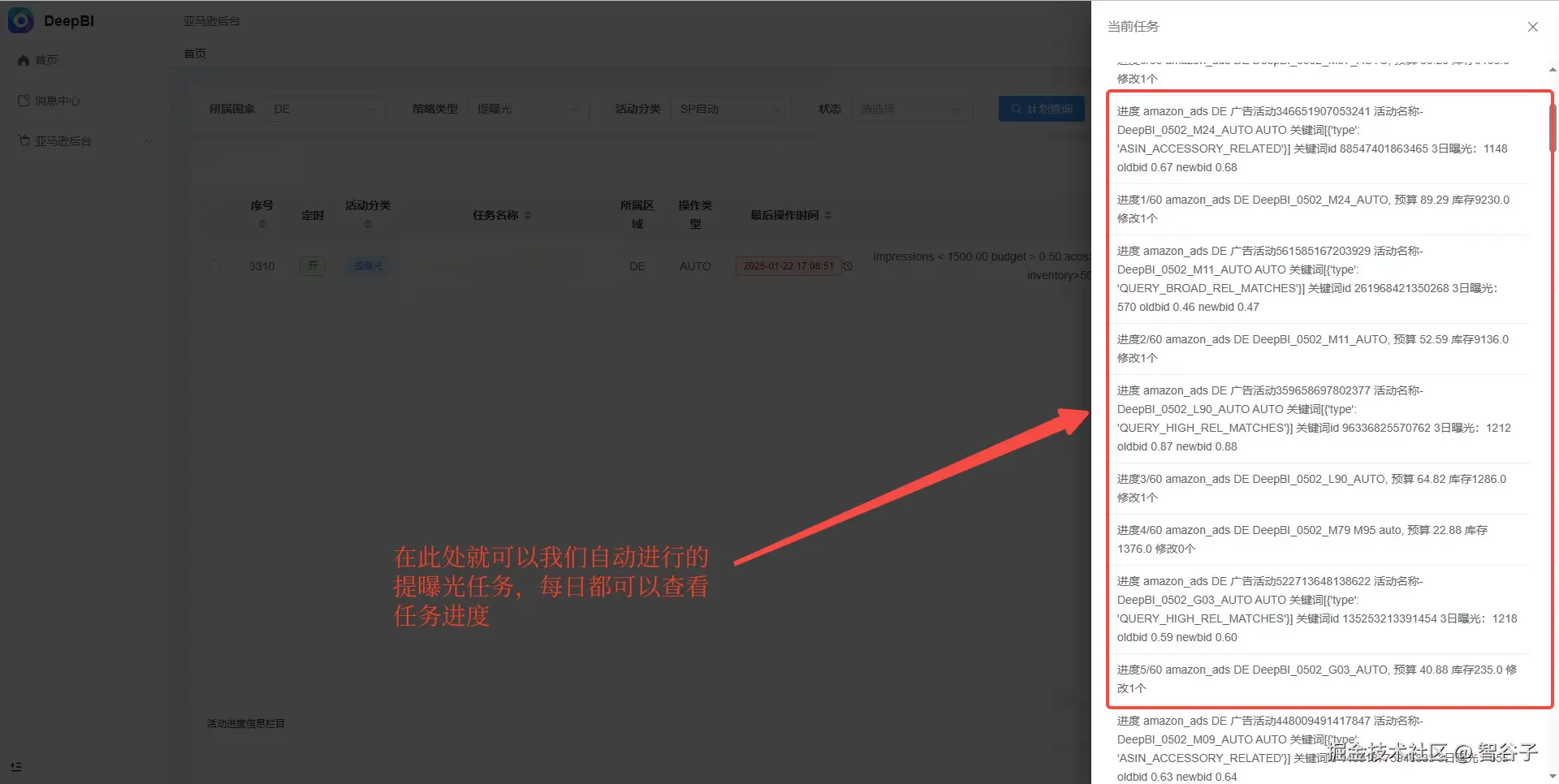Image resolution: width=1559 pixels, height=784 pixels.
Task: Select task entry for campaign 522713648138622
Action: 1319,610
